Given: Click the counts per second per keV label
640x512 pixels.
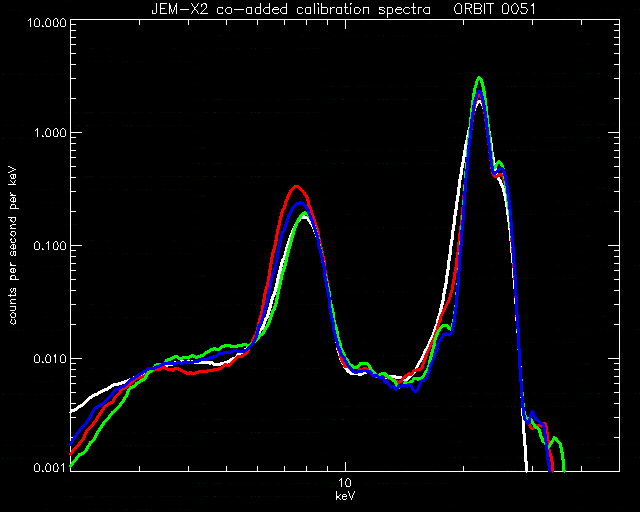Looking at the screenshot, I should coord(13,246).
